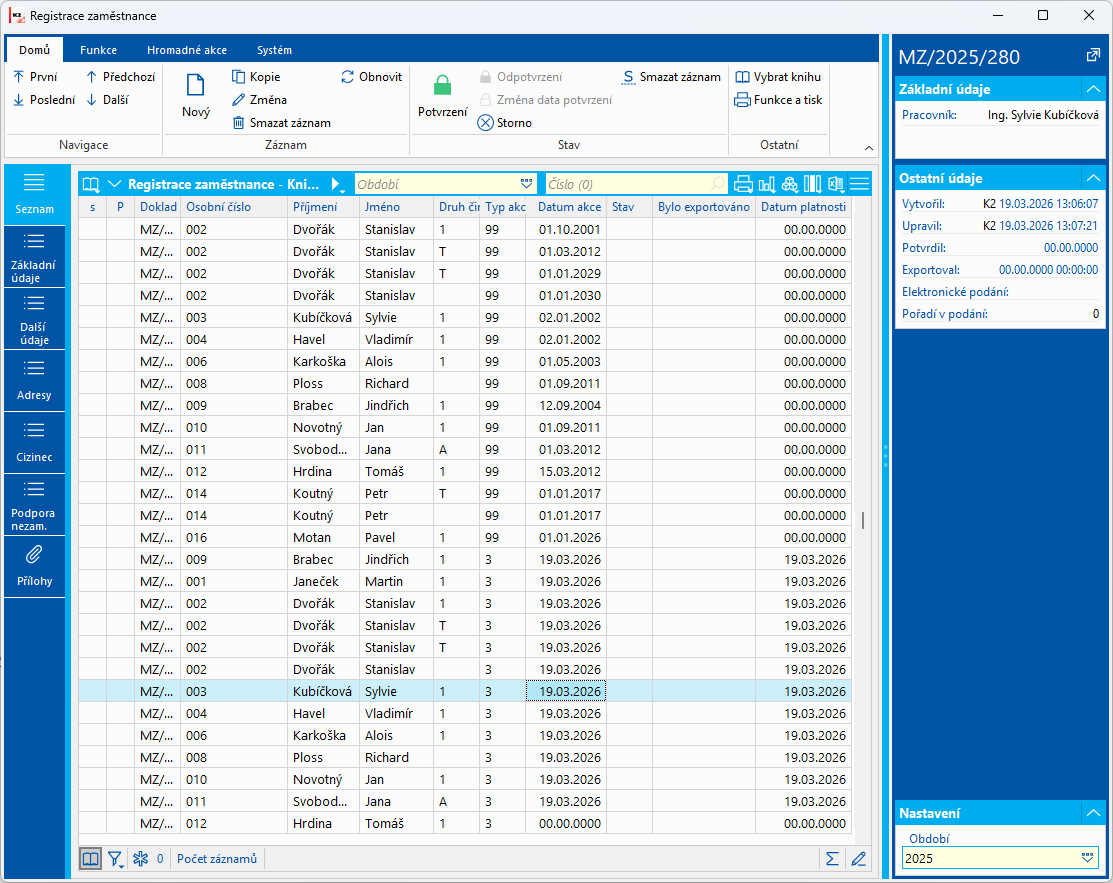1113x883 pixels.
Task: Click the print icon in list toolbar
Action: click(743, 185)
